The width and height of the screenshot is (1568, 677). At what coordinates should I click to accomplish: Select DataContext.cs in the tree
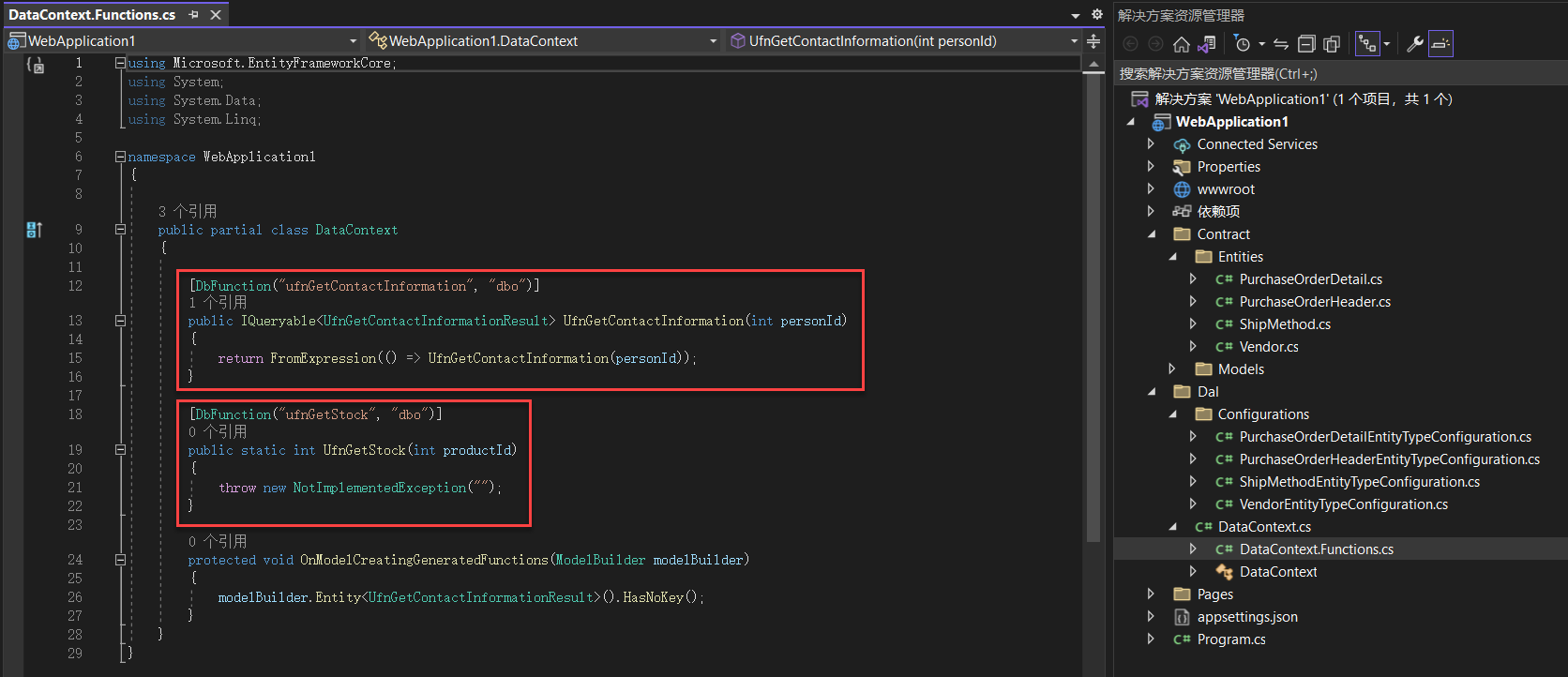pyautogui.click(x=1264, y=527)
